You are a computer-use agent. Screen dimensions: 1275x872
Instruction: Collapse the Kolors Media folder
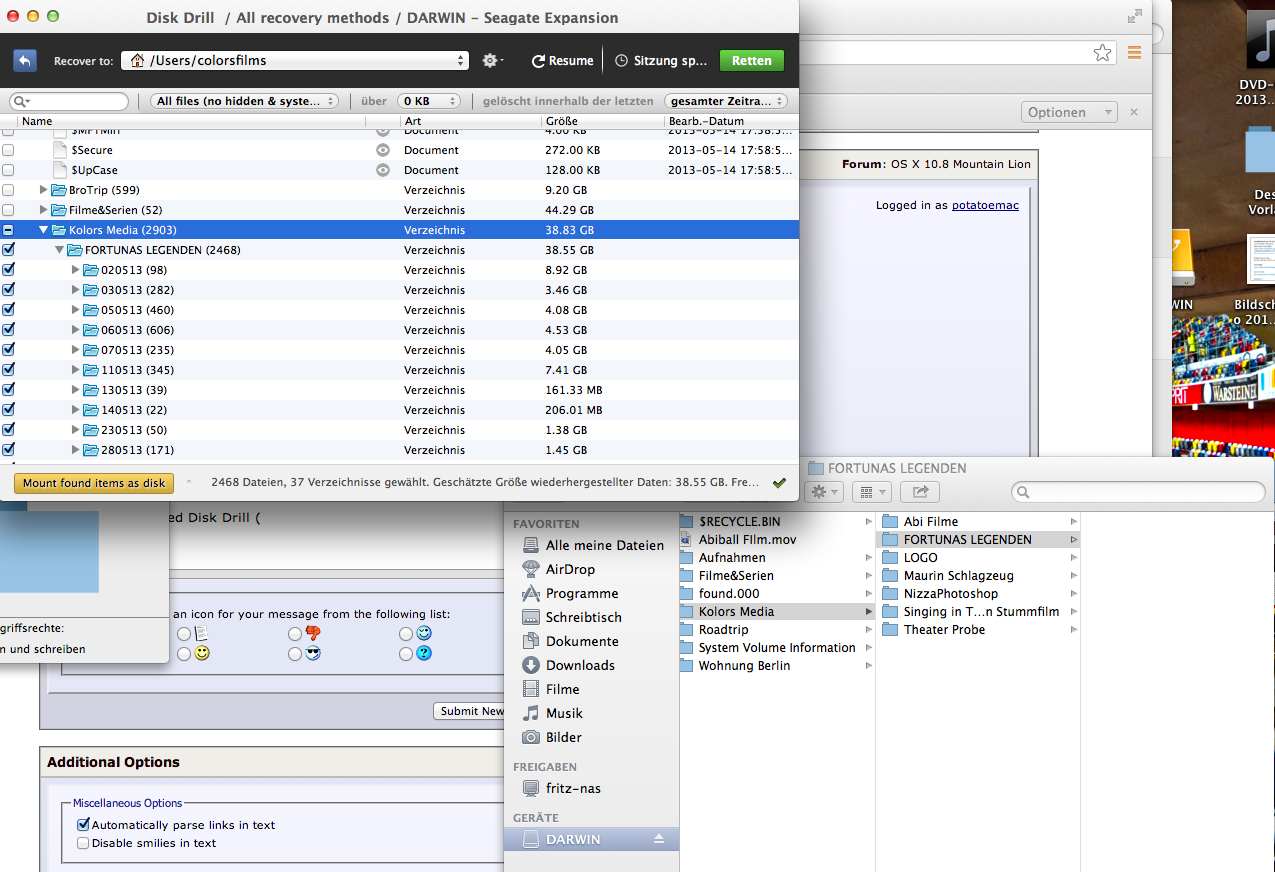point(43,230)
